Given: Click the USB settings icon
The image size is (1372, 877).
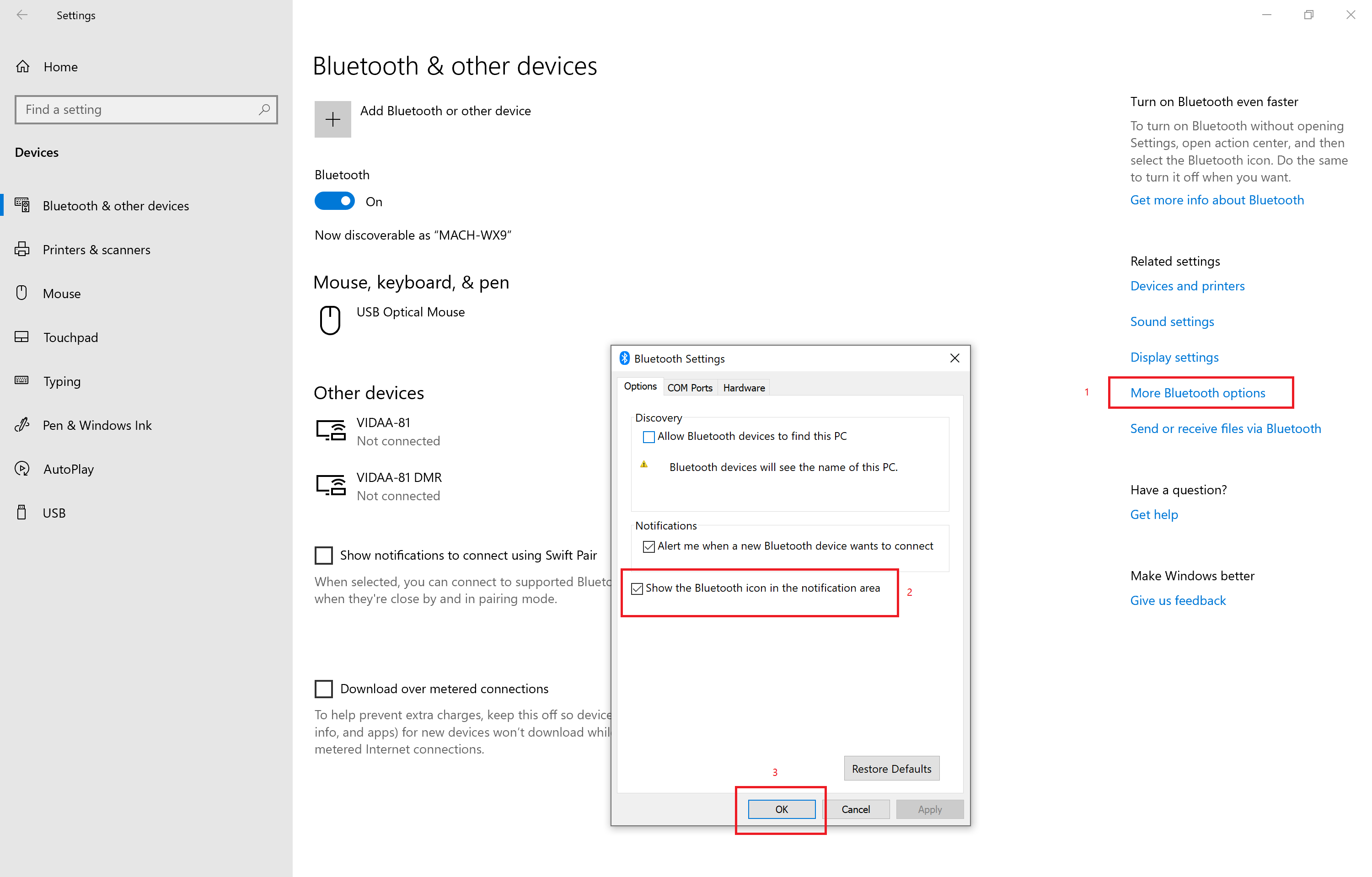Looking at the screenshot, I should pos(22,512).
